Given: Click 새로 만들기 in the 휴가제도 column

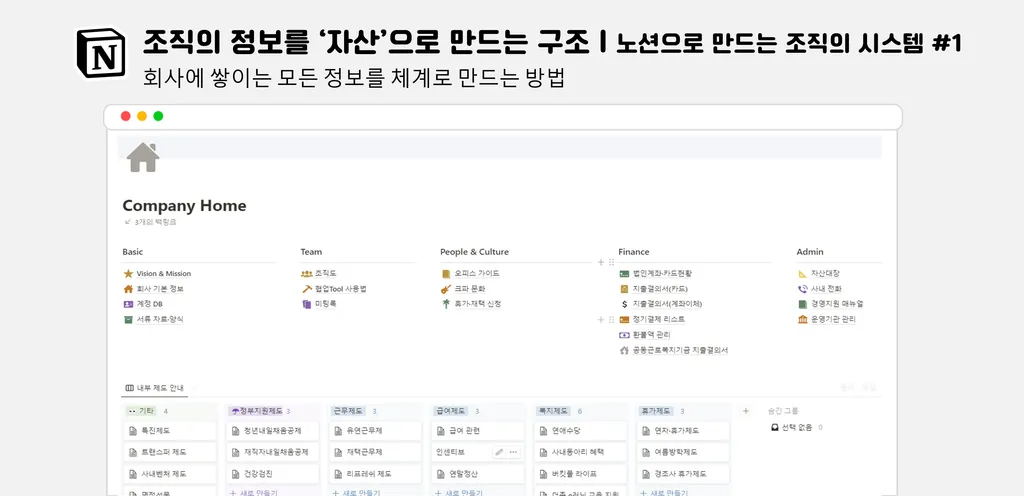Looking at the screenshot, I should coord(664,493).
